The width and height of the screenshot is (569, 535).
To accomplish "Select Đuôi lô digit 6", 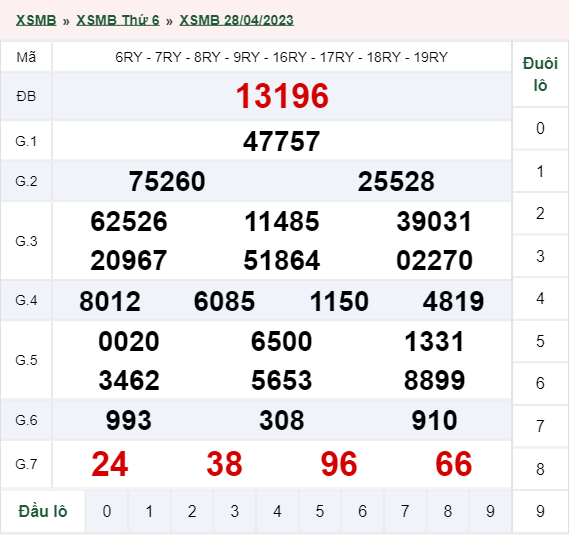I will coord(540,383).
